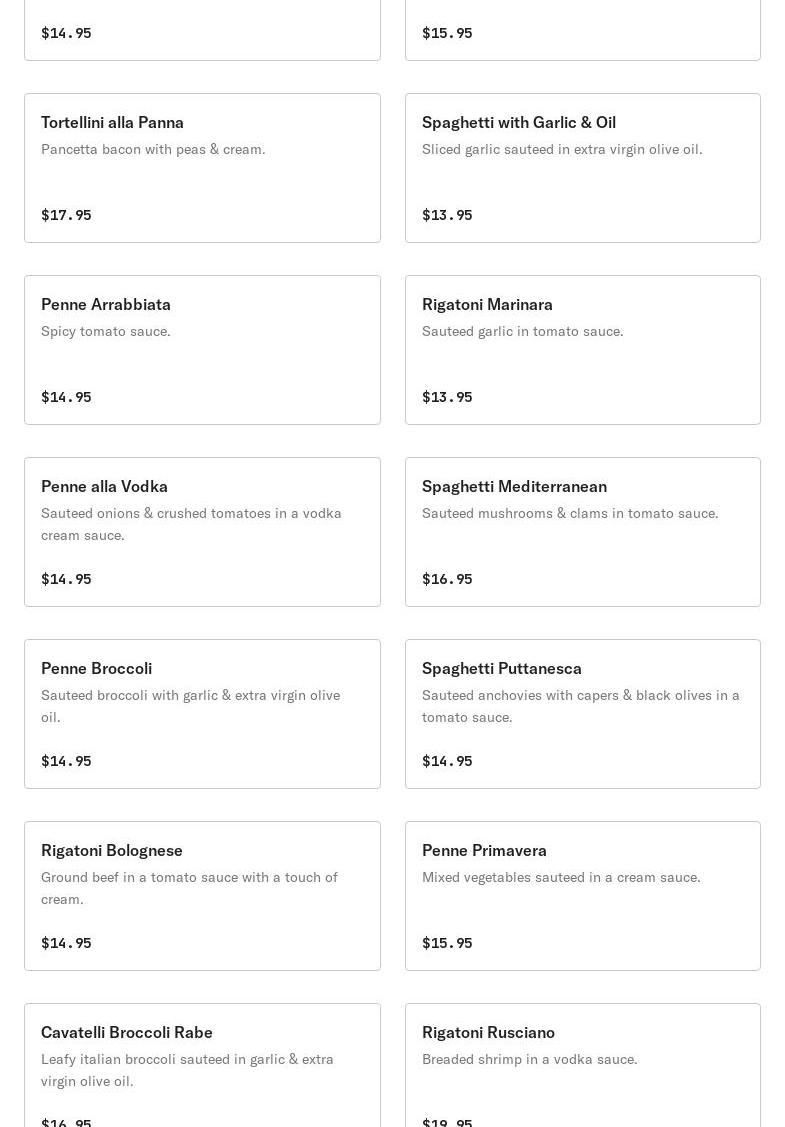Click the $17.95 Tortellini price
The width and height of the screenshot is (785, 1127).
pos(66,215)
